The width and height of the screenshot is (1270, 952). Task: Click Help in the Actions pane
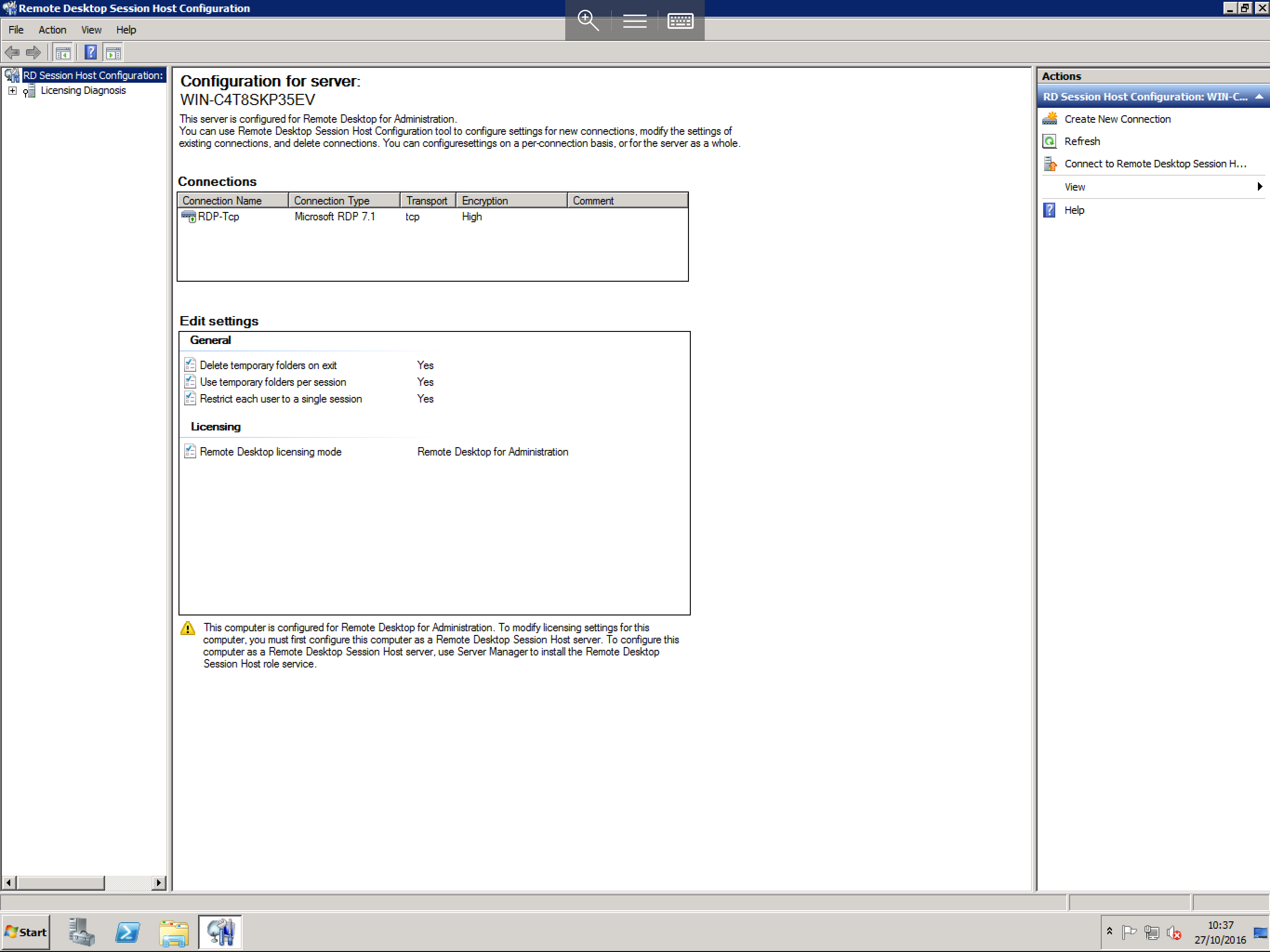point(1074,210)
